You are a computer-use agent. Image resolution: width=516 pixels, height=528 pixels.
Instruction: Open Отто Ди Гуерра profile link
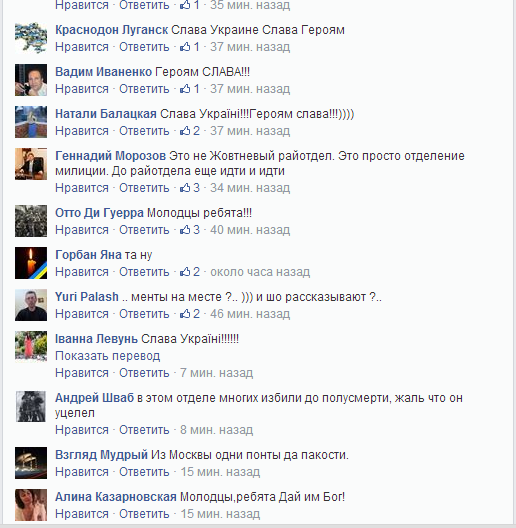point(99,213)
